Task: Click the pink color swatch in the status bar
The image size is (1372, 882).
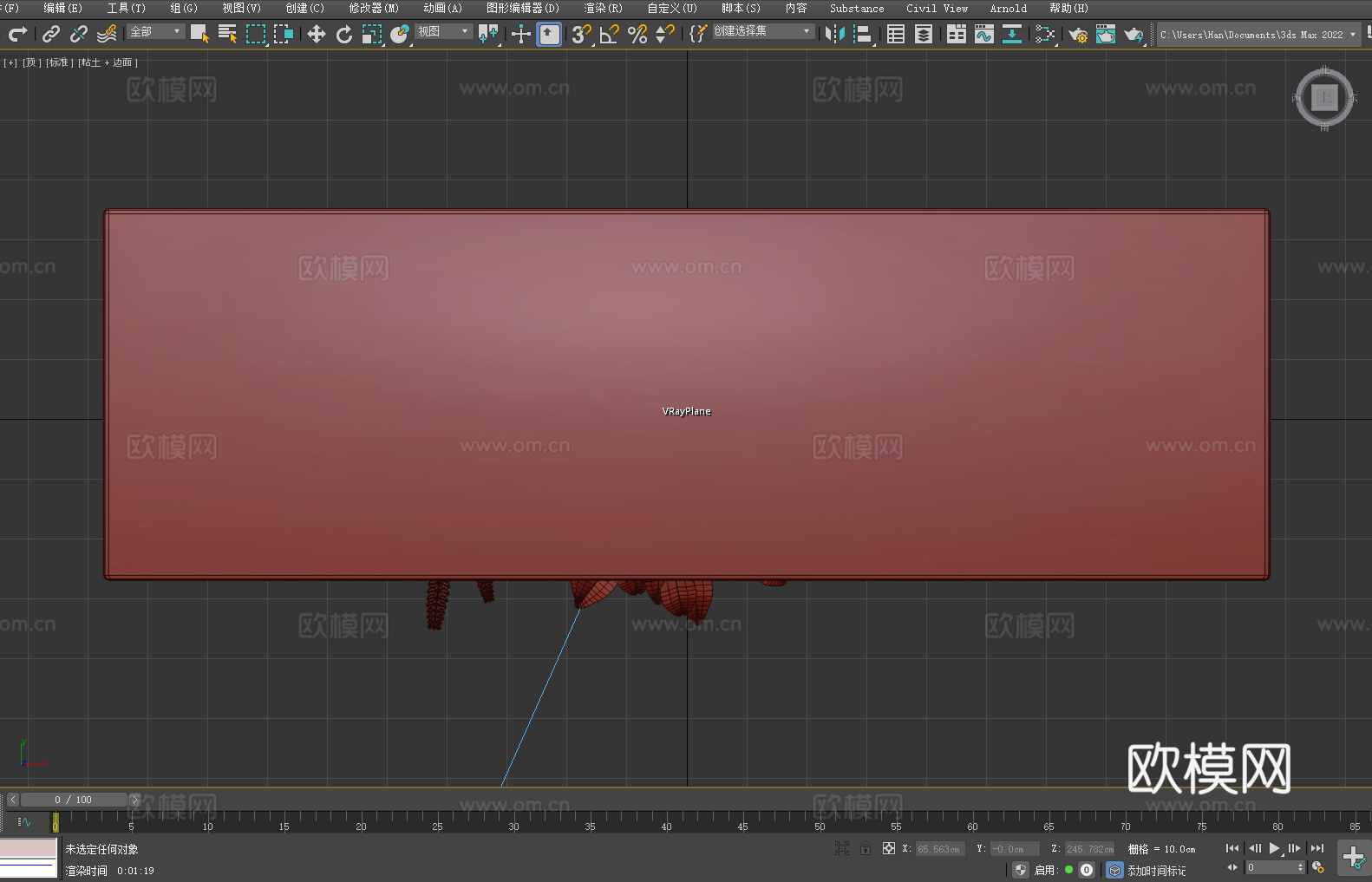Action: point(28,848)
